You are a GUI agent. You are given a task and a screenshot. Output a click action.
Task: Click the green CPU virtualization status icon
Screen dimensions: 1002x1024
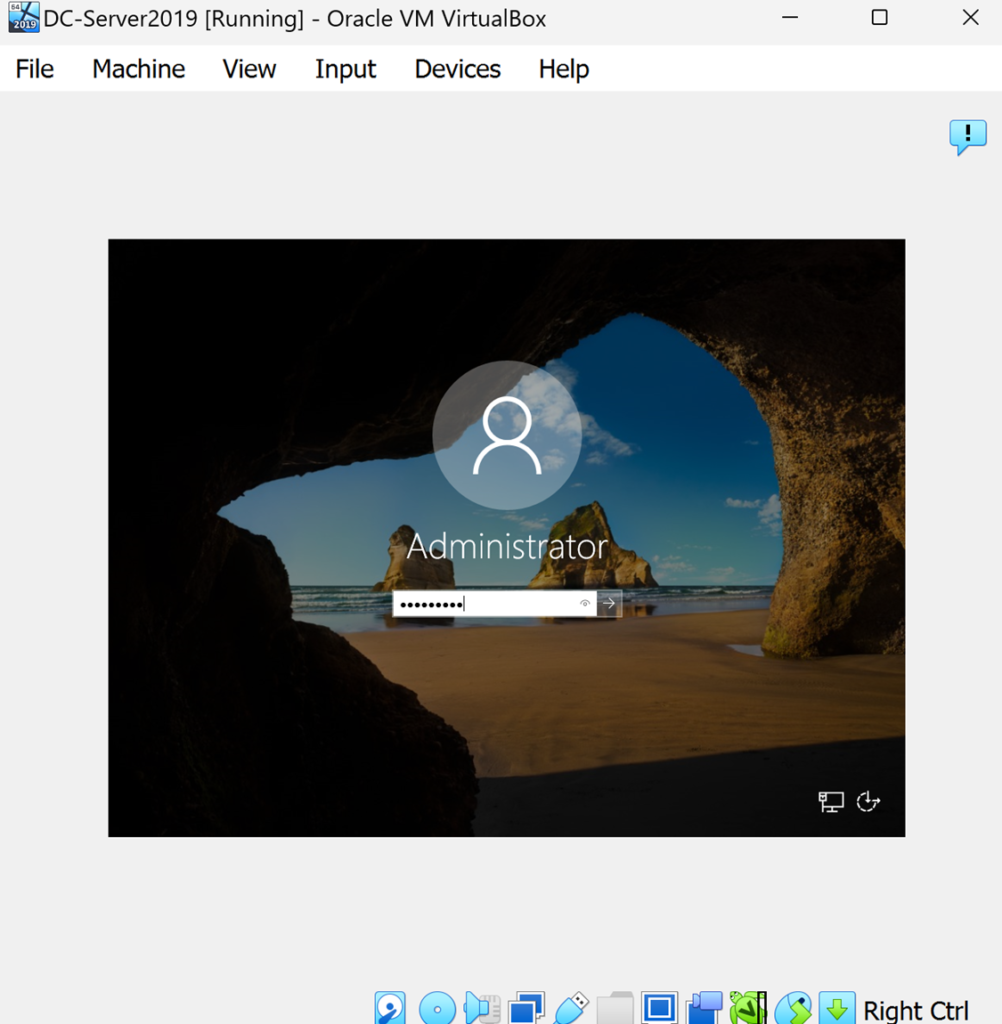click(748, 1008)
